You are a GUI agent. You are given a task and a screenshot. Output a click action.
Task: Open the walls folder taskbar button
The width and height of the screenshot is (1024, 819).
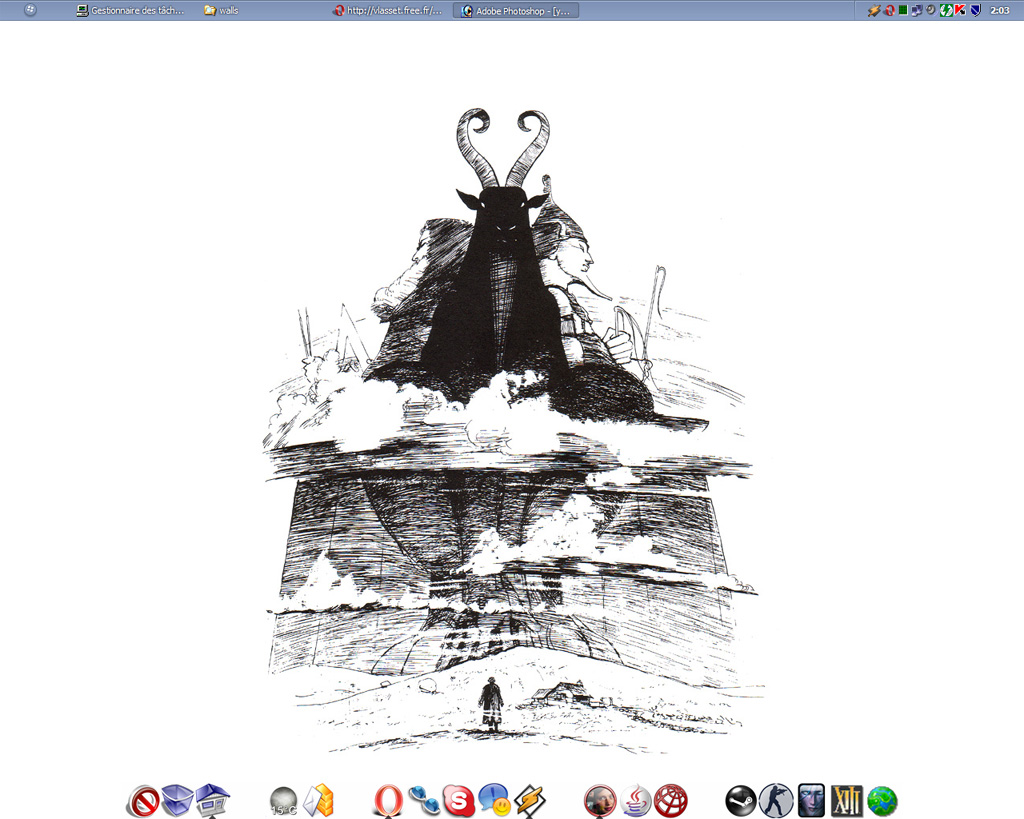(221, 10)
